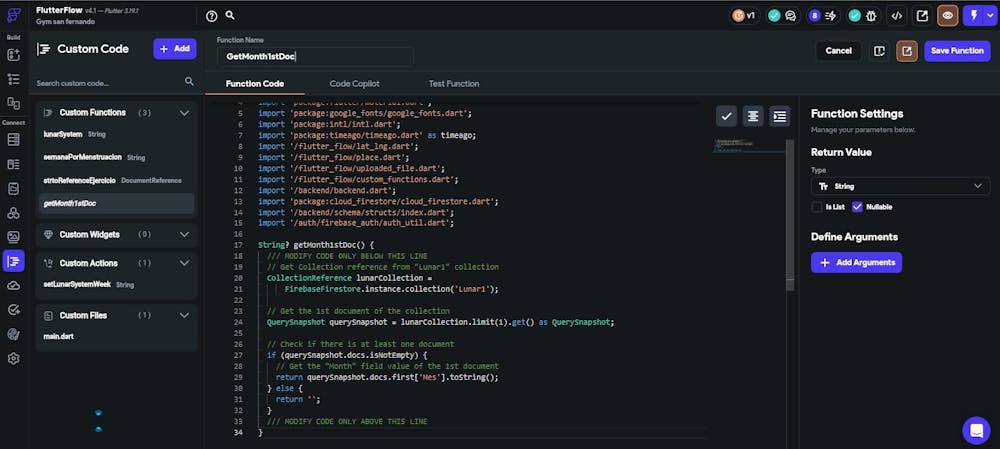Click the format code icon

(753, 116)
